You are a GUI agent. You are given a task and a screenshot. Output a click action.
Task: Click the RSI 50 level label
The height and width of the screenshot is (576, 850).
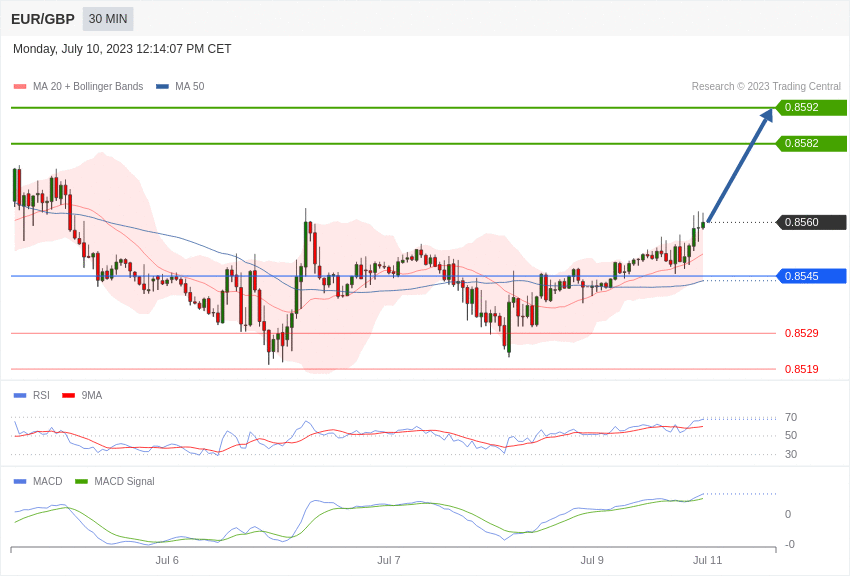[791, 436]
